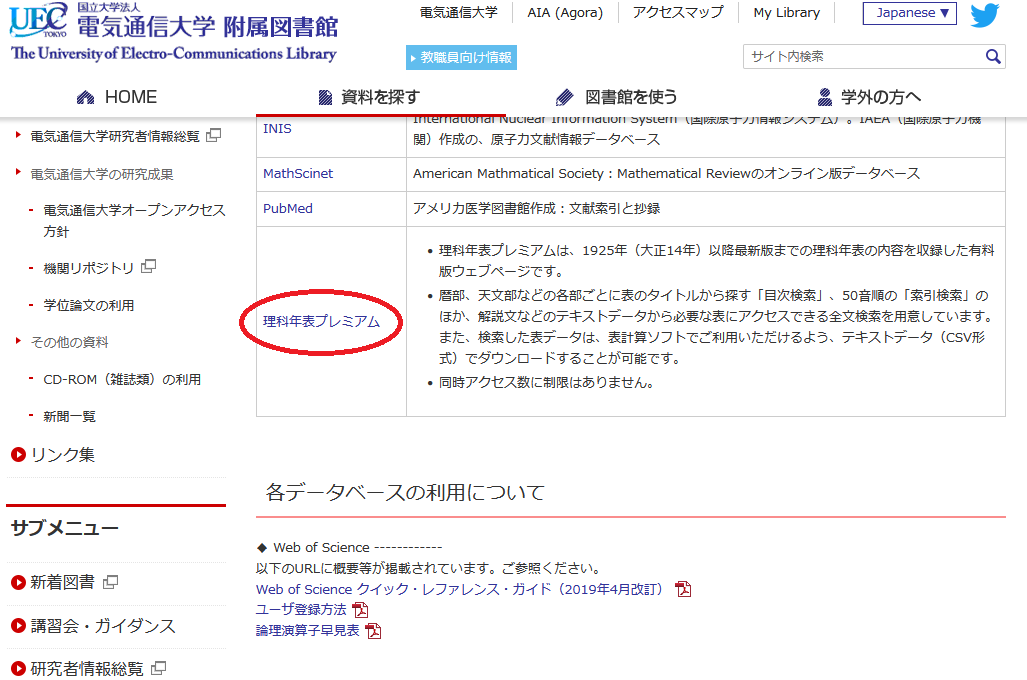This screenshot has width=1027, height=680.
Task: Open 電気通信大学研究者情報総覧 in the sidebar
Action: 115,136
